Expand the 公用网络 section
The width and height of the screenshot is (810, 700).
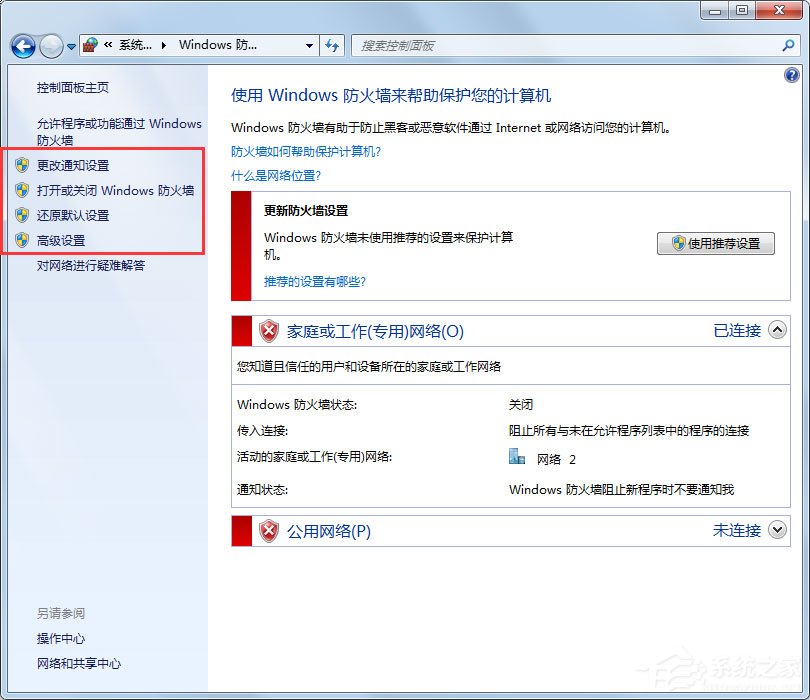point(777,531)
